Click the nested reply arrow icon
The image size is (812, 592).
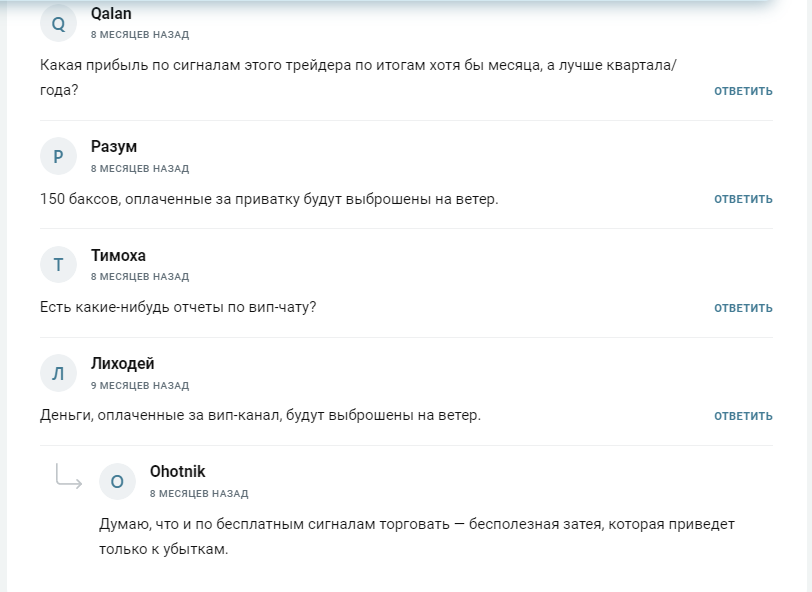tap(68, 479)
